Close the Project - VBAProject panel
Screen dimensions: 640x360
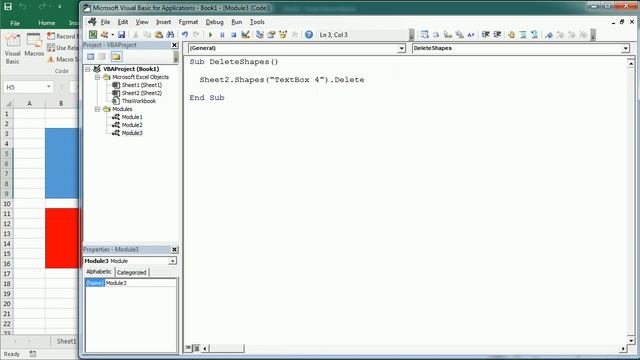coord(174,45)
